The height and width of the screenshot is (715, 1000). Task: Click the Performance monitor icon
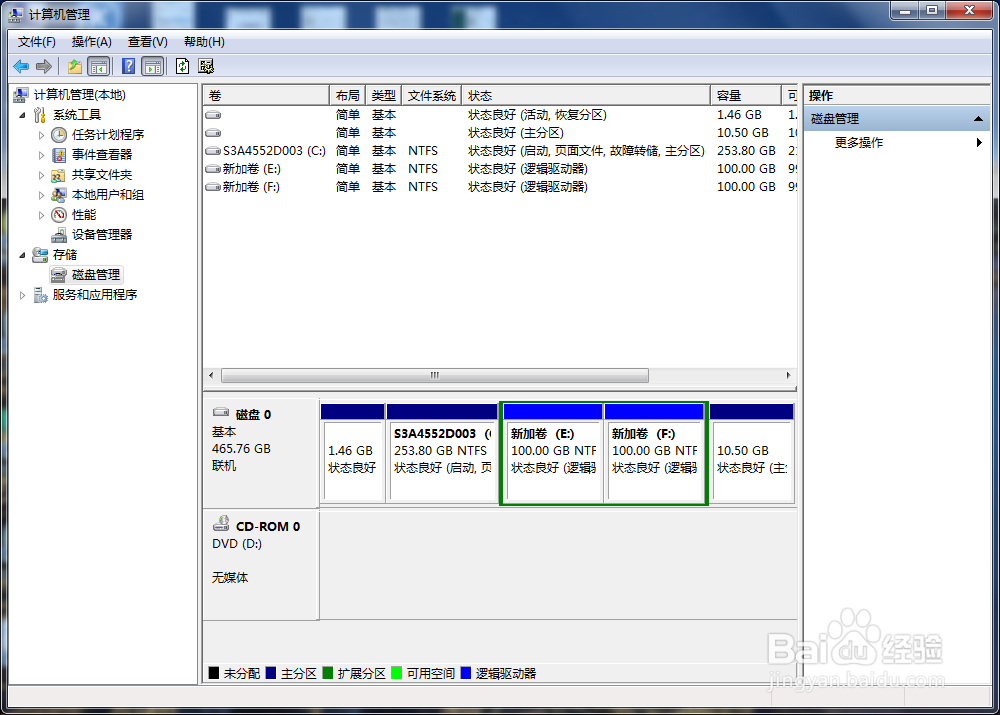tap(59, 215)
